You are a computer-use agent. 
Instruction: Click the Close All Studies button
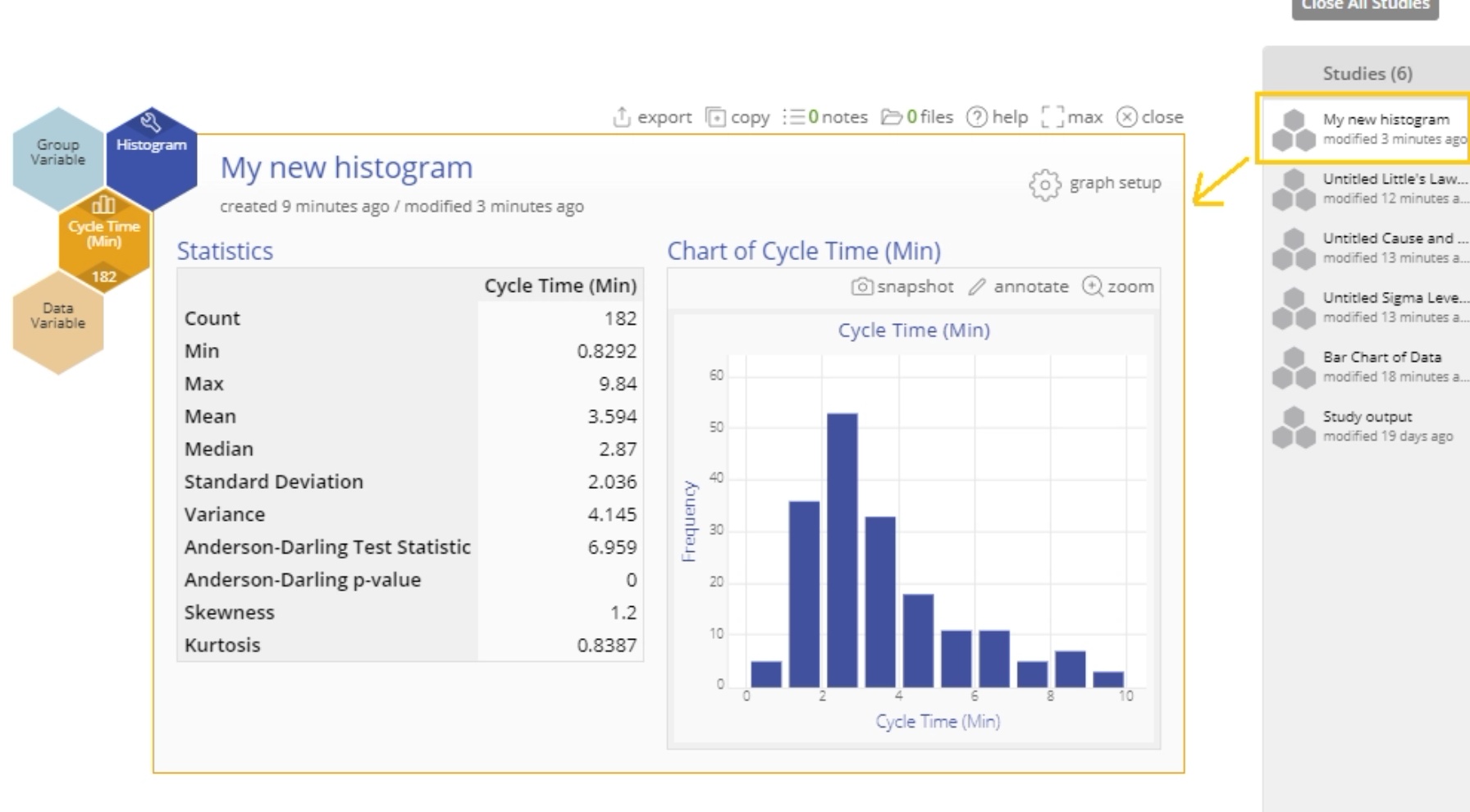point(1365,7)
